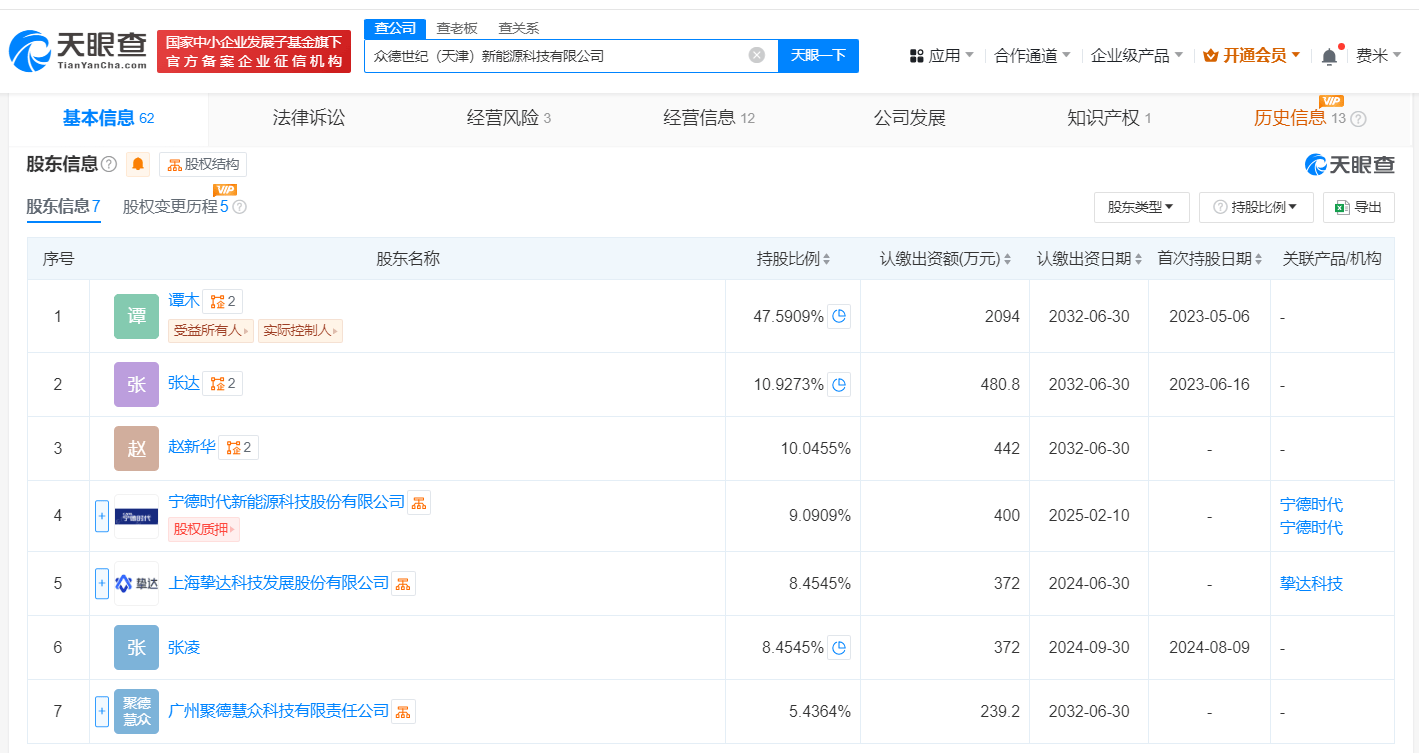The height and width of the screenshot is (753, 1419).
Task: Click help icon next to 股权变更历程
Action: tap(239, 207)
